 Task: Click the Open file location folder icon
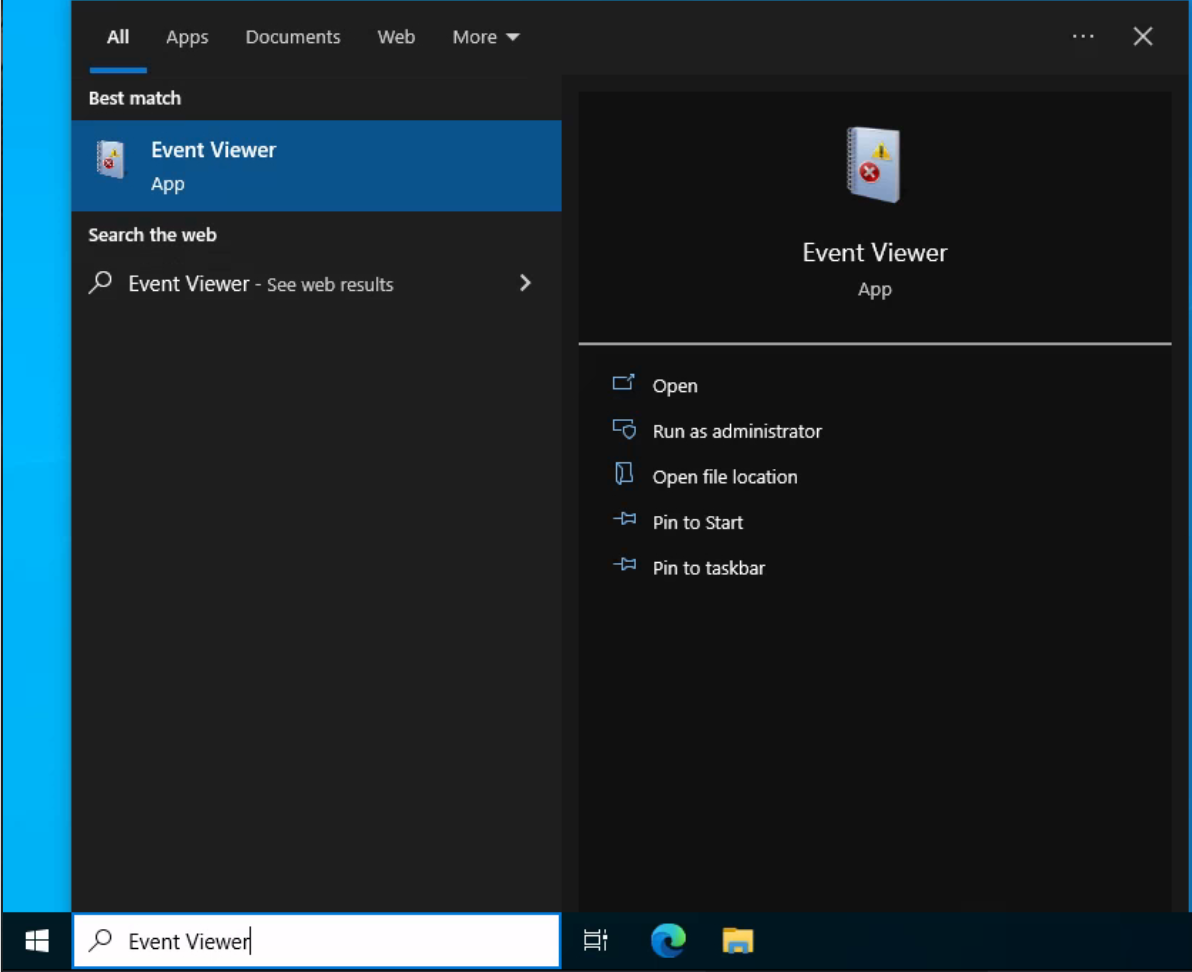pos(624,475)
